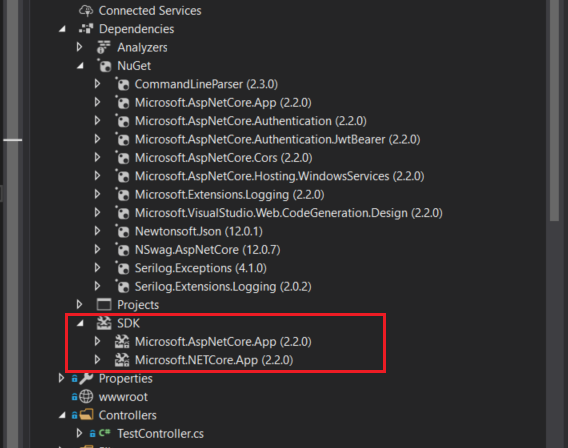Expand Microsoft.NETCore.App (2.2.0) under SDK

coord(97,360)
